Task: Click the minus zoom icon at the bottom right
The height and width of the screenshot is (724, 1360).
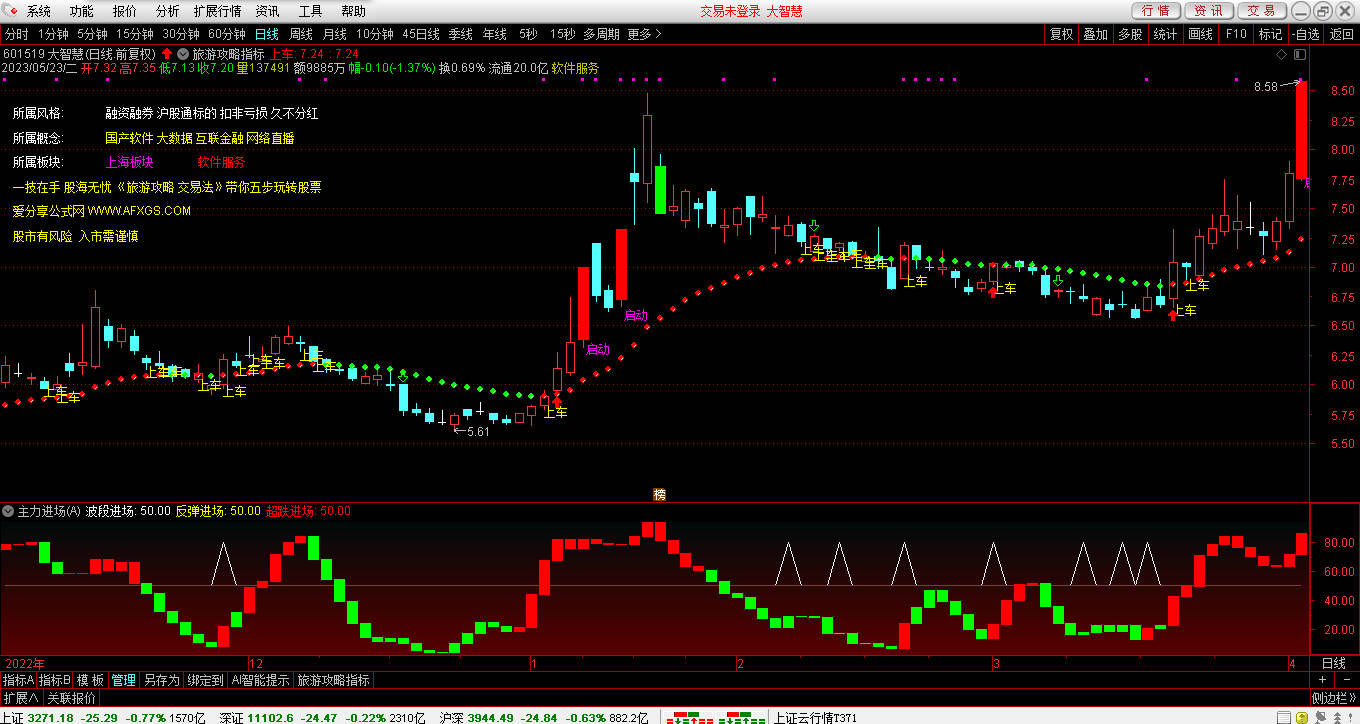Action: pyautogui.click(x=1345, y=680)
